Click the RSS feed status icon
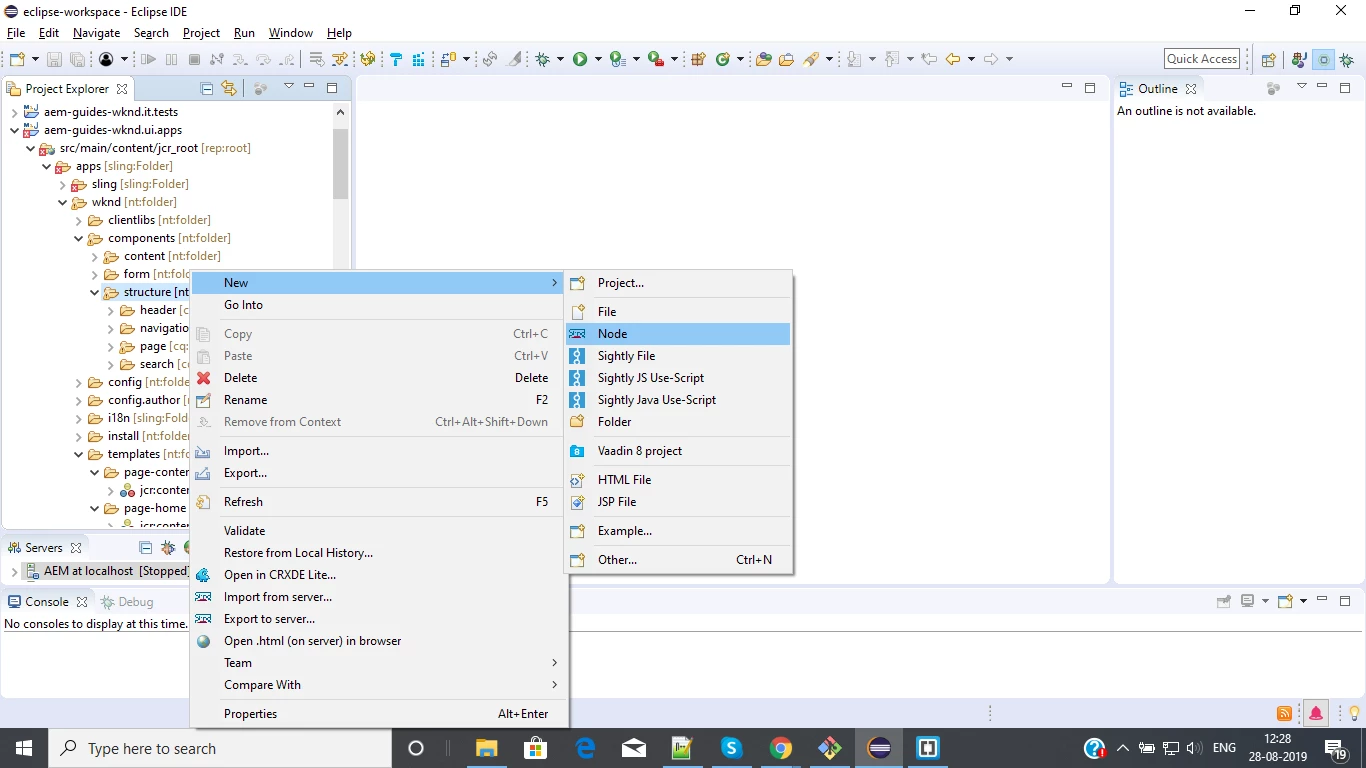This screenshot has height=768, width=1366. tap(1285, 713)
